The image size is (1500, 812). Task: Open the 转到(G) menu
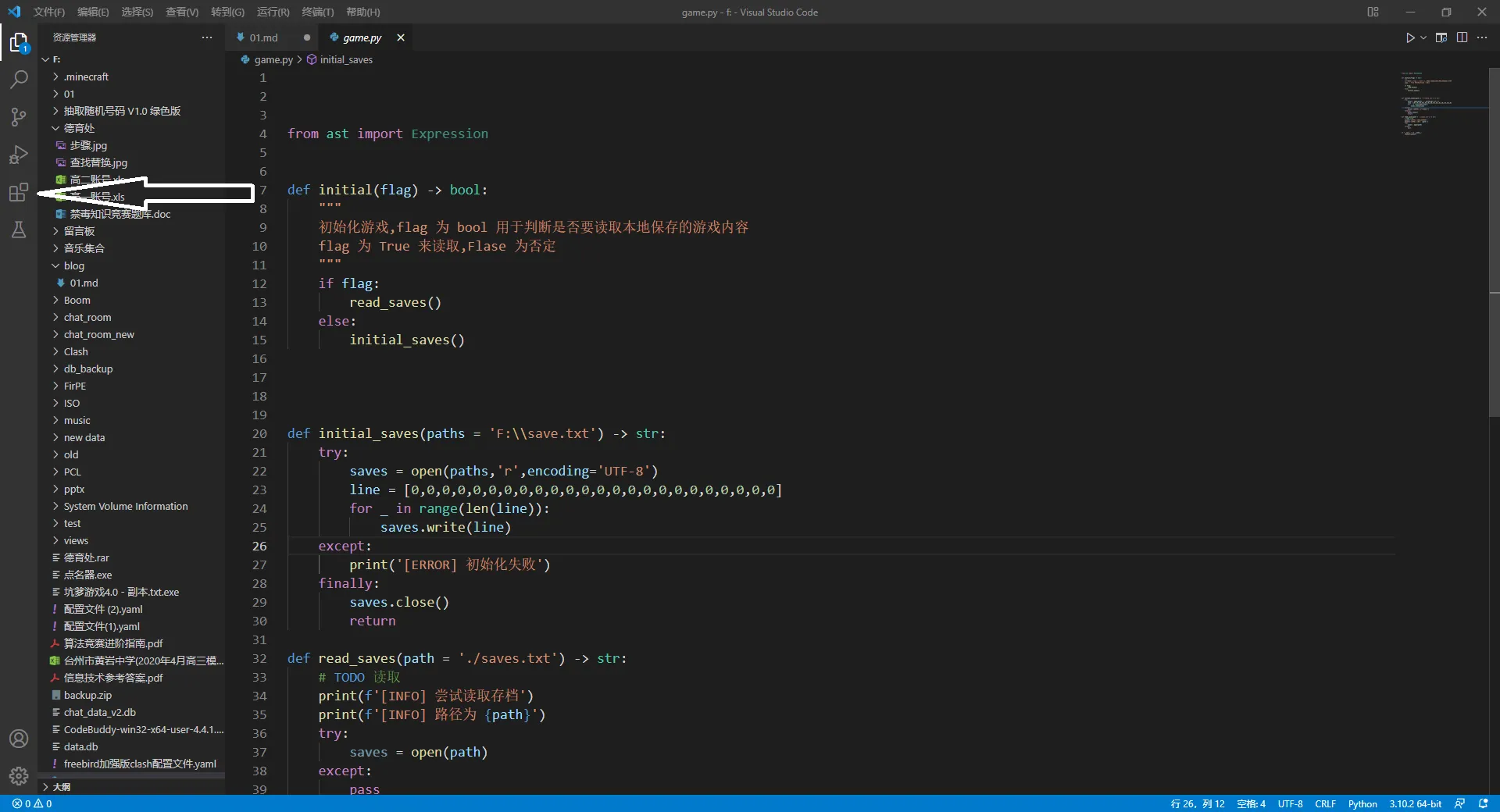point(227,12)
